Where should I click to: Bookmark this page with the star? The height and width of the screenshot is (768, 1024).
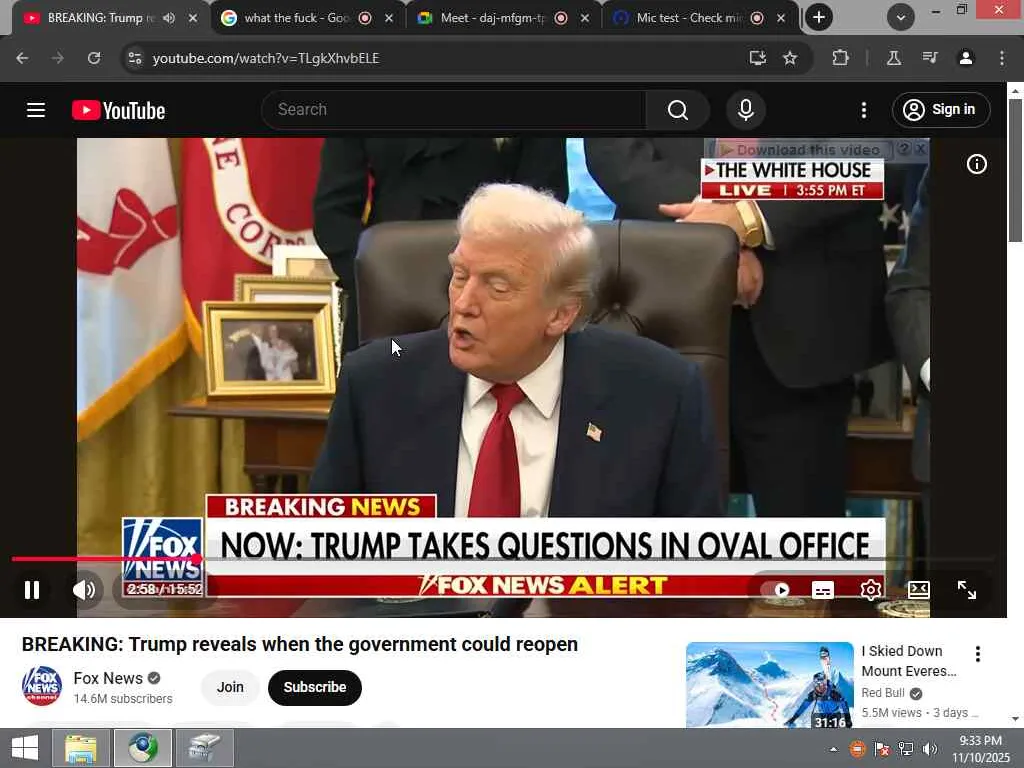(790, 58)
